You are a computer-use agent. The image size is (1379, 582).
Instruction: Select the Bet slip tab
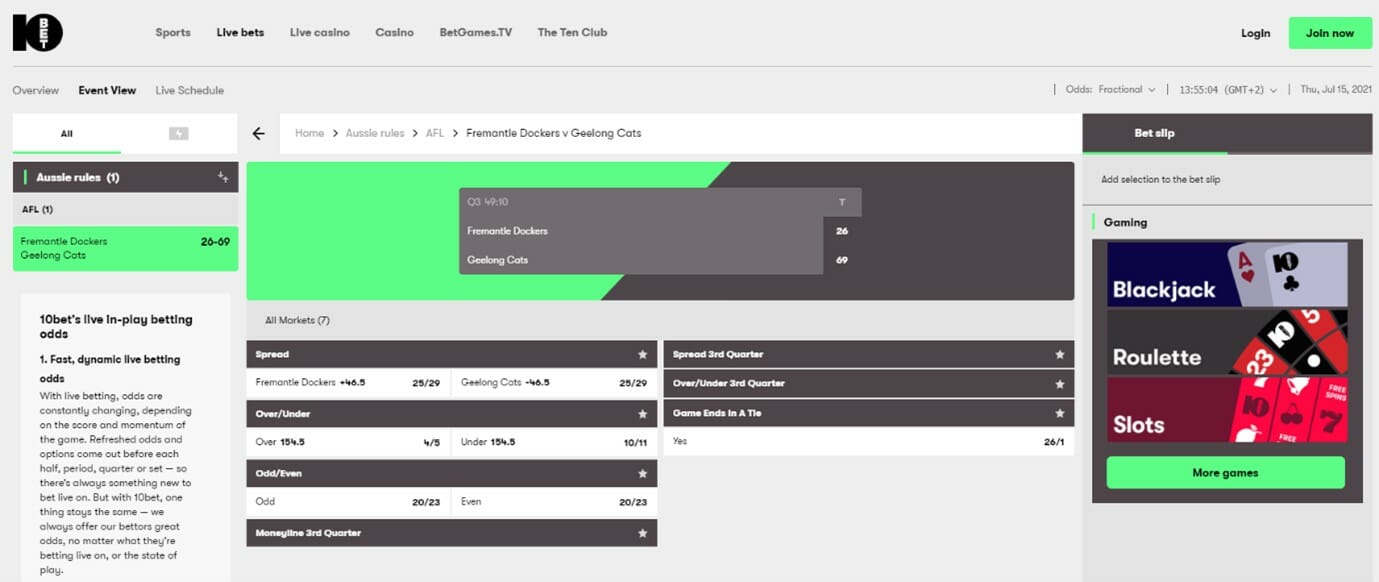pos(1155,133)
